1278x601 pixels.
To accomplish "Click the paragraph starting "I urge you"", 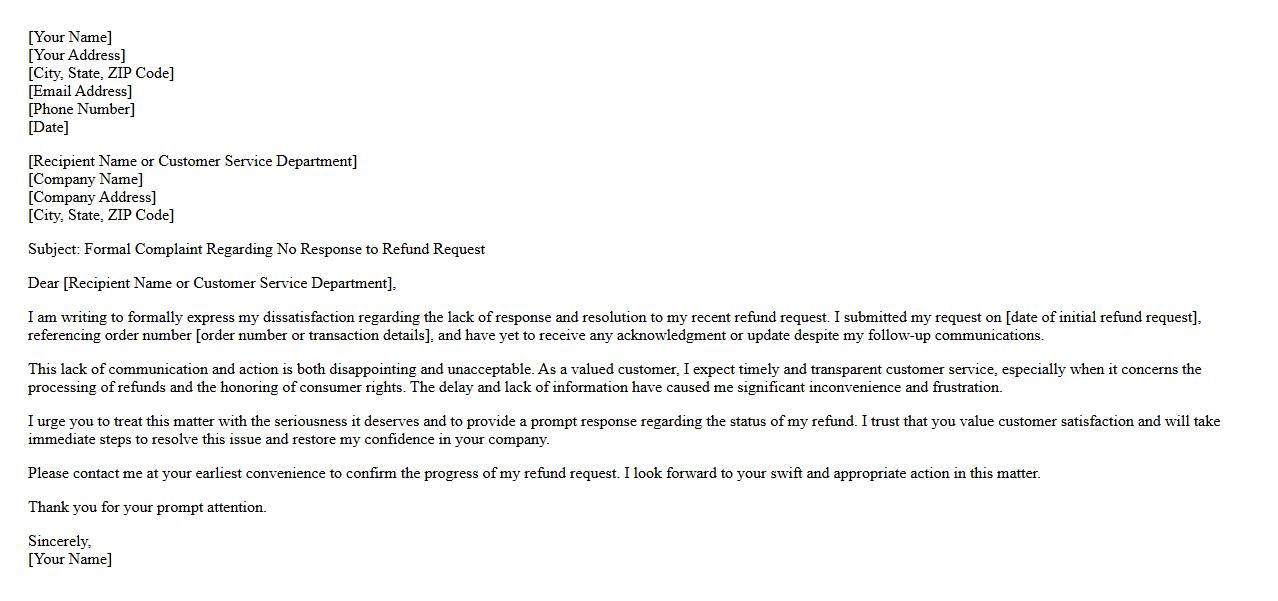I will tap(623, 430).
